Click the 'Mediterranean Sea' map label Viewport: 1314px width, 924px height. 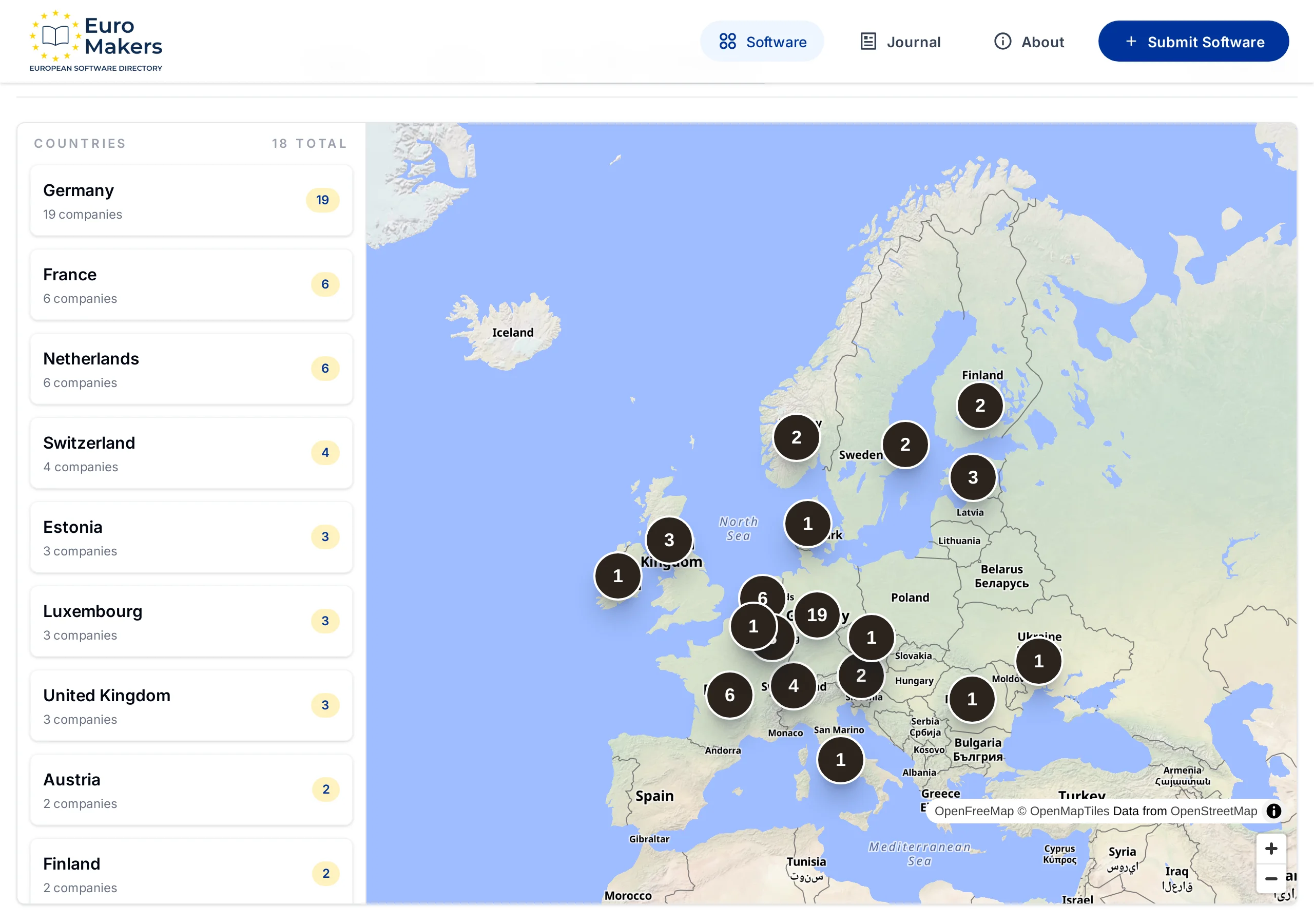pos(919,854)
